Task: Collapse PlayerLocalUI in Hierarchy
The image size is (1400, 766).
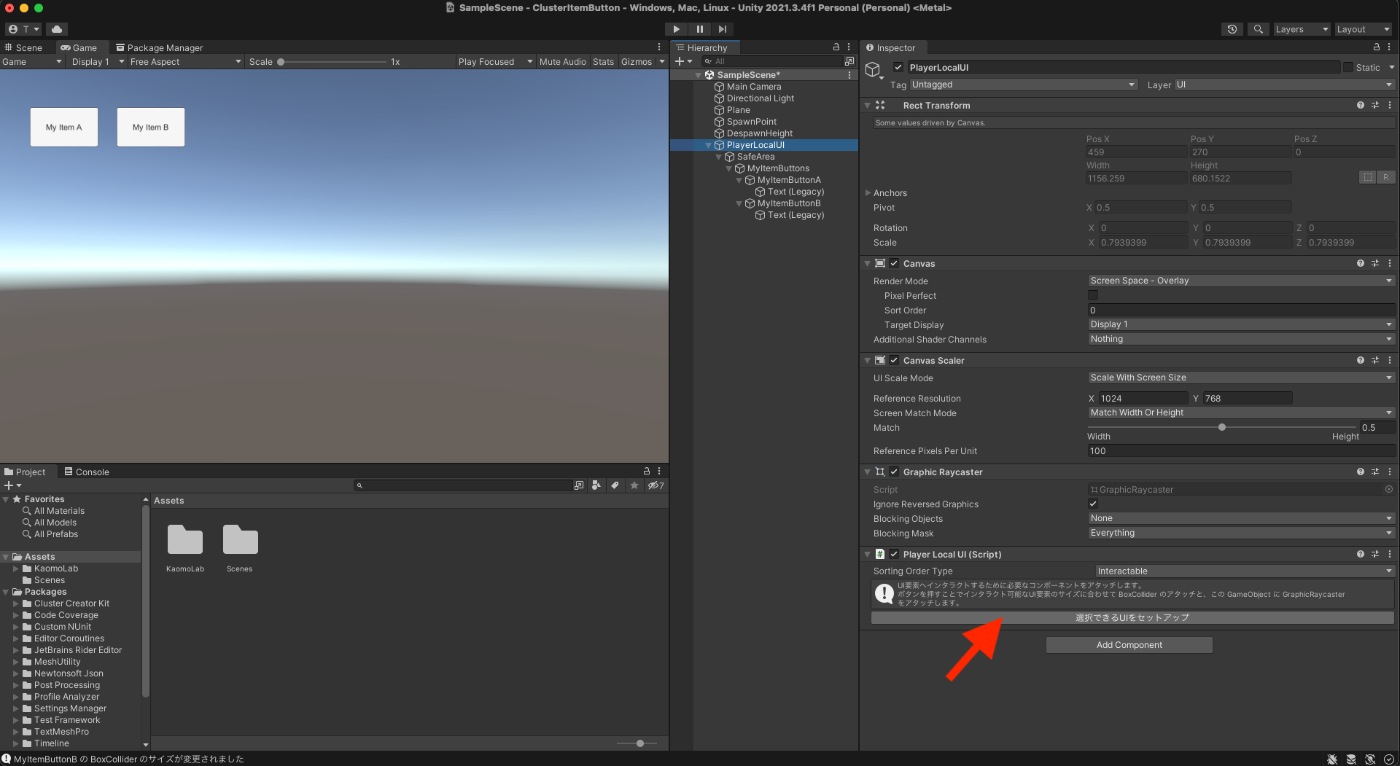Action: click(x=708, y=145)
